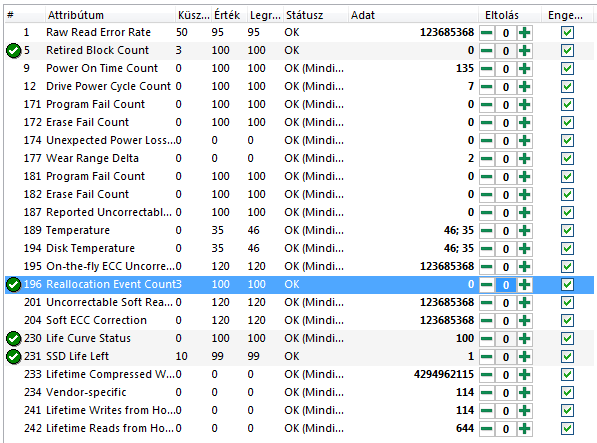Decrease offset for Uncorrectable Soft Read row
Image resolution: width=597 pixels, height=443 pixels.
487,303
